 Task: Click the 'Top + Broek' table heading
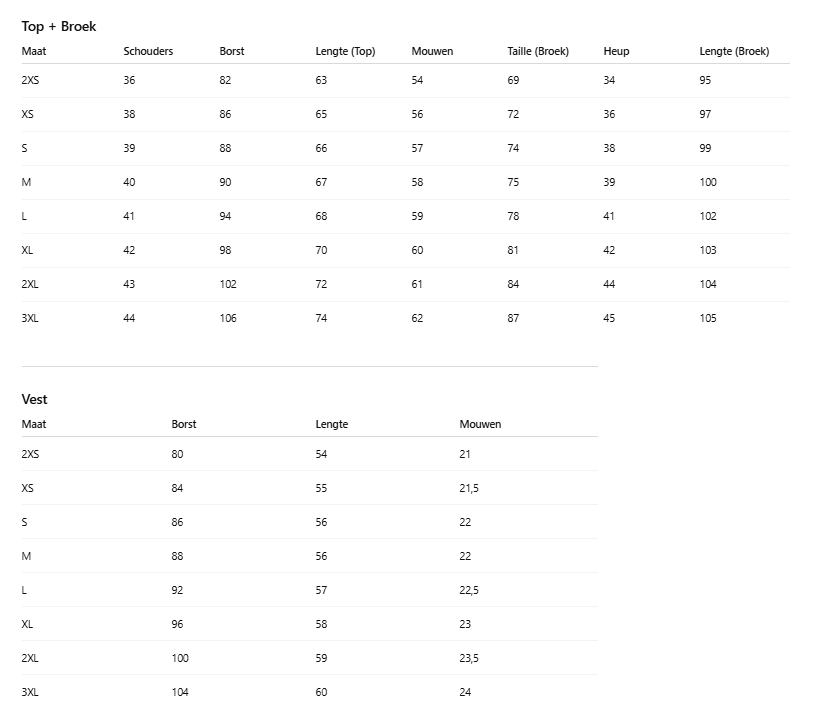pos(59,27)
